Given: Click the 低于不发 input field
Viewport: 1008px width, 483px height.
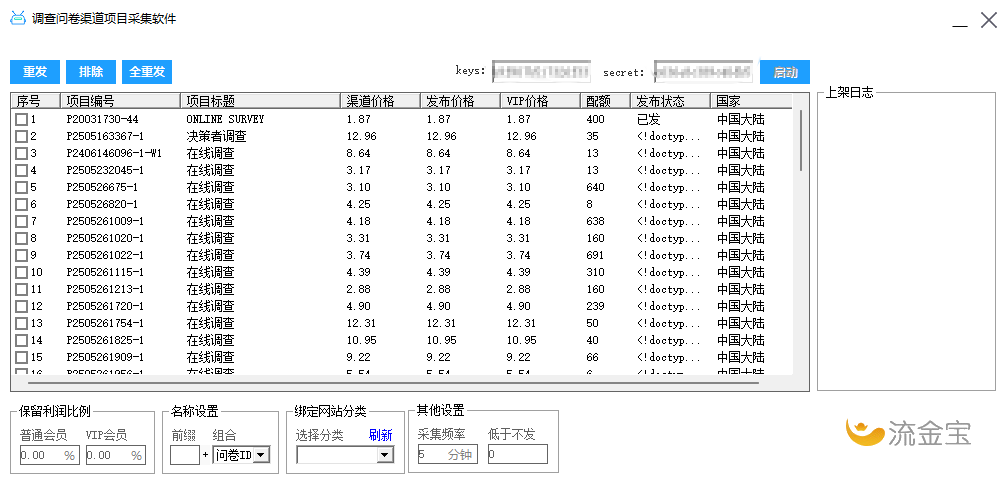Looking at the screenshot, I should (x=518, y=454).
